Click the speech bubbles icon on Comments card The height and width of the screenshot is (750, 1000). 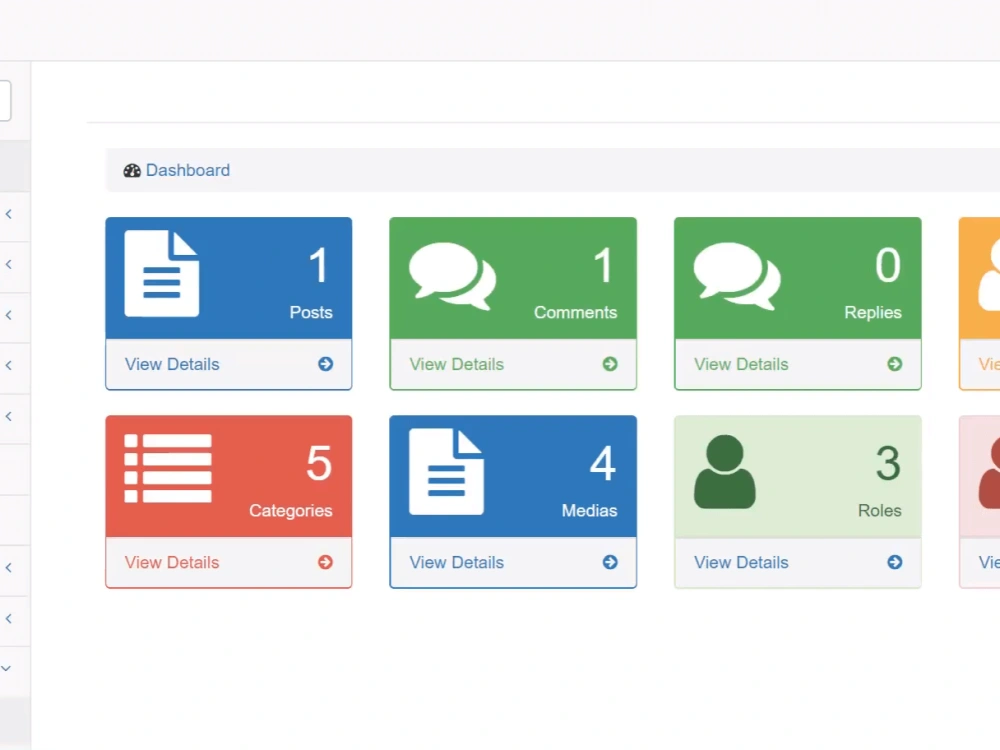tap(452, 276)
